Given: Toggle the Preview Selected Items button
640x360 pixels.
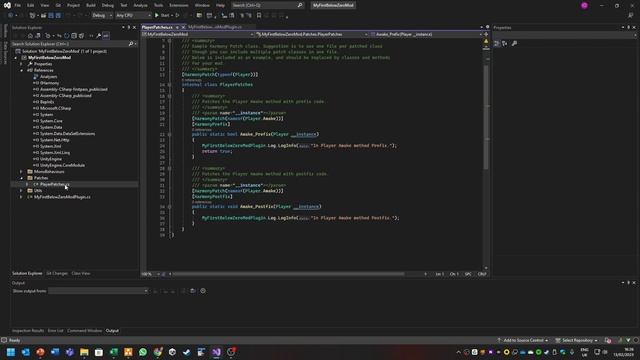Looking at the screenshot, I should point(106,36).
